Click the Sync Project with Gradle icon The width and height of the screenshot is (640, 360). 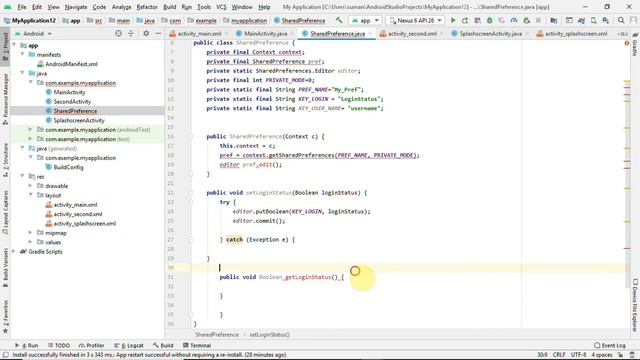(581, 20)
